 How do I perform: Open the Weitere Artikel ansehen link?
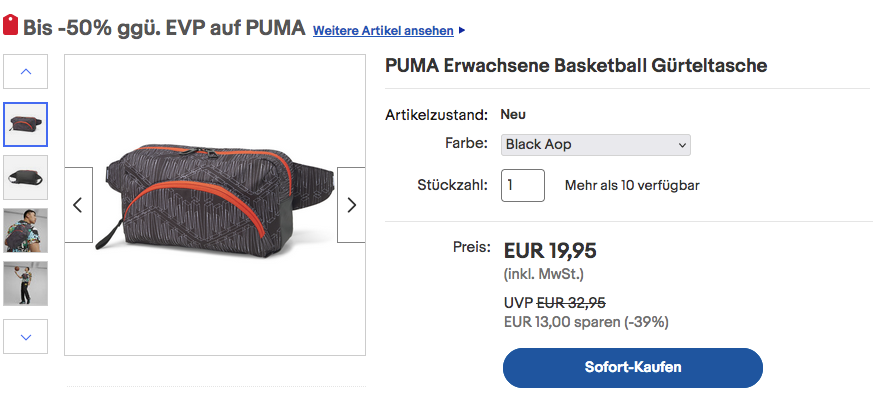(383, 30)
